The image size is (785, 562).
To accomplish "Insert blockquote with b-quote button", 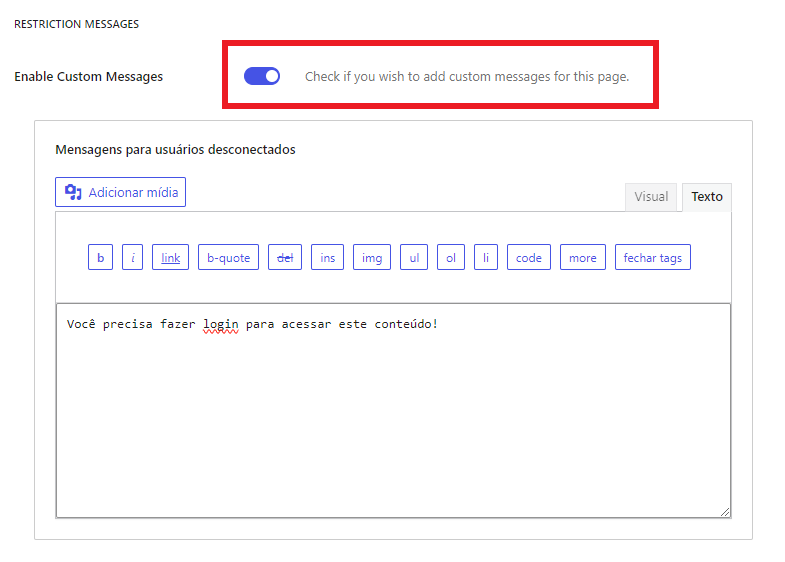I will coord(228,257).
